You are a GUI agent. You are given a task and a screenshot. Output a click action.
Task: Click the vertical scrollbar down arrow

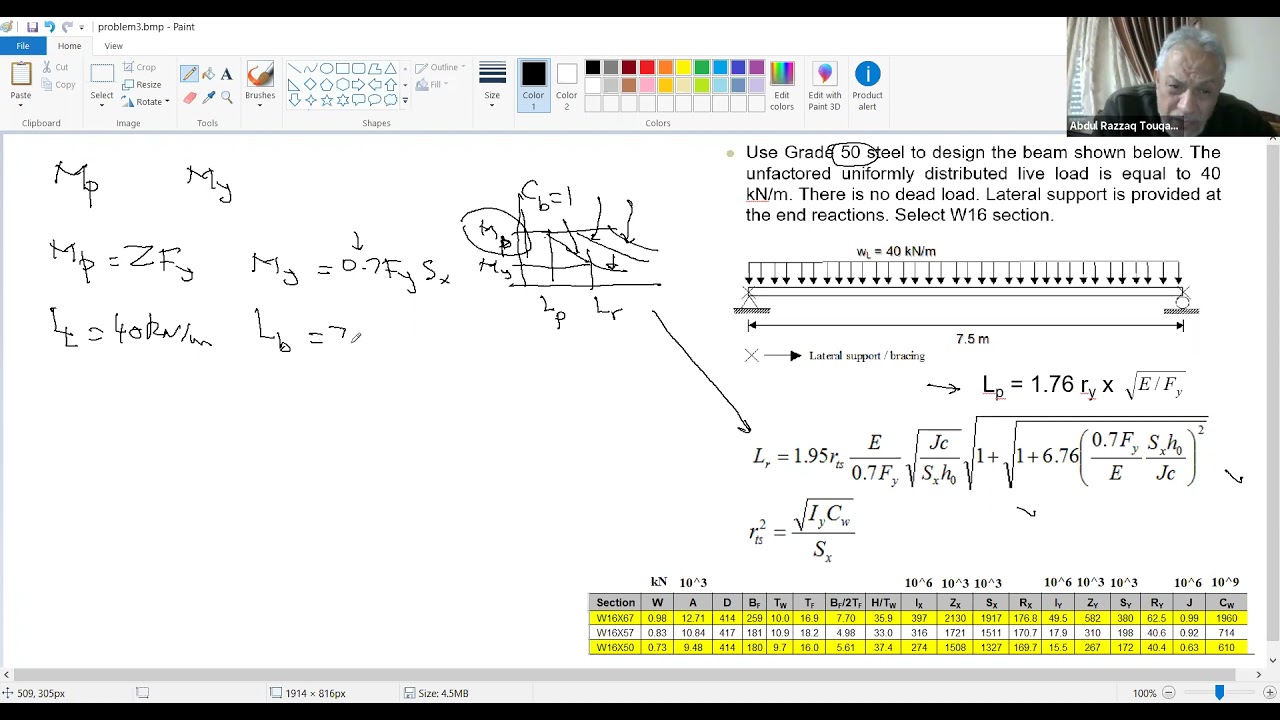point(1273,660)
